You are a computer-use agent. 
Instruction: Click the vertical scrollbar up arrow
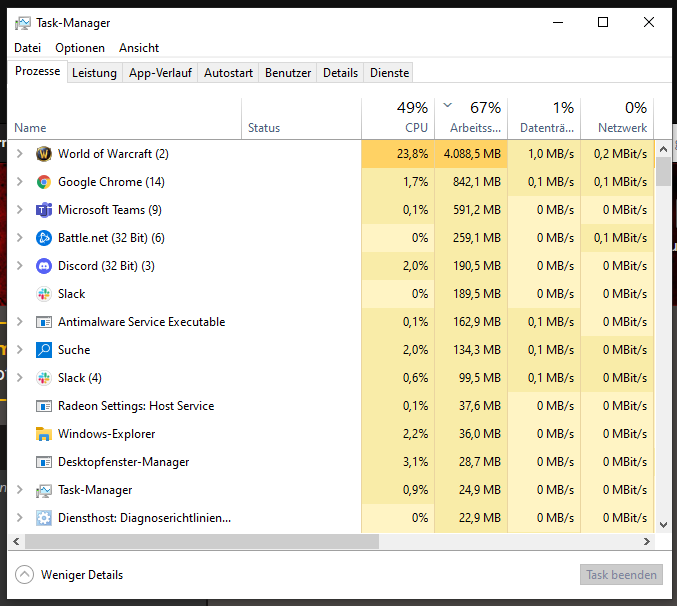pyautogui.click(x=664, y=149)
